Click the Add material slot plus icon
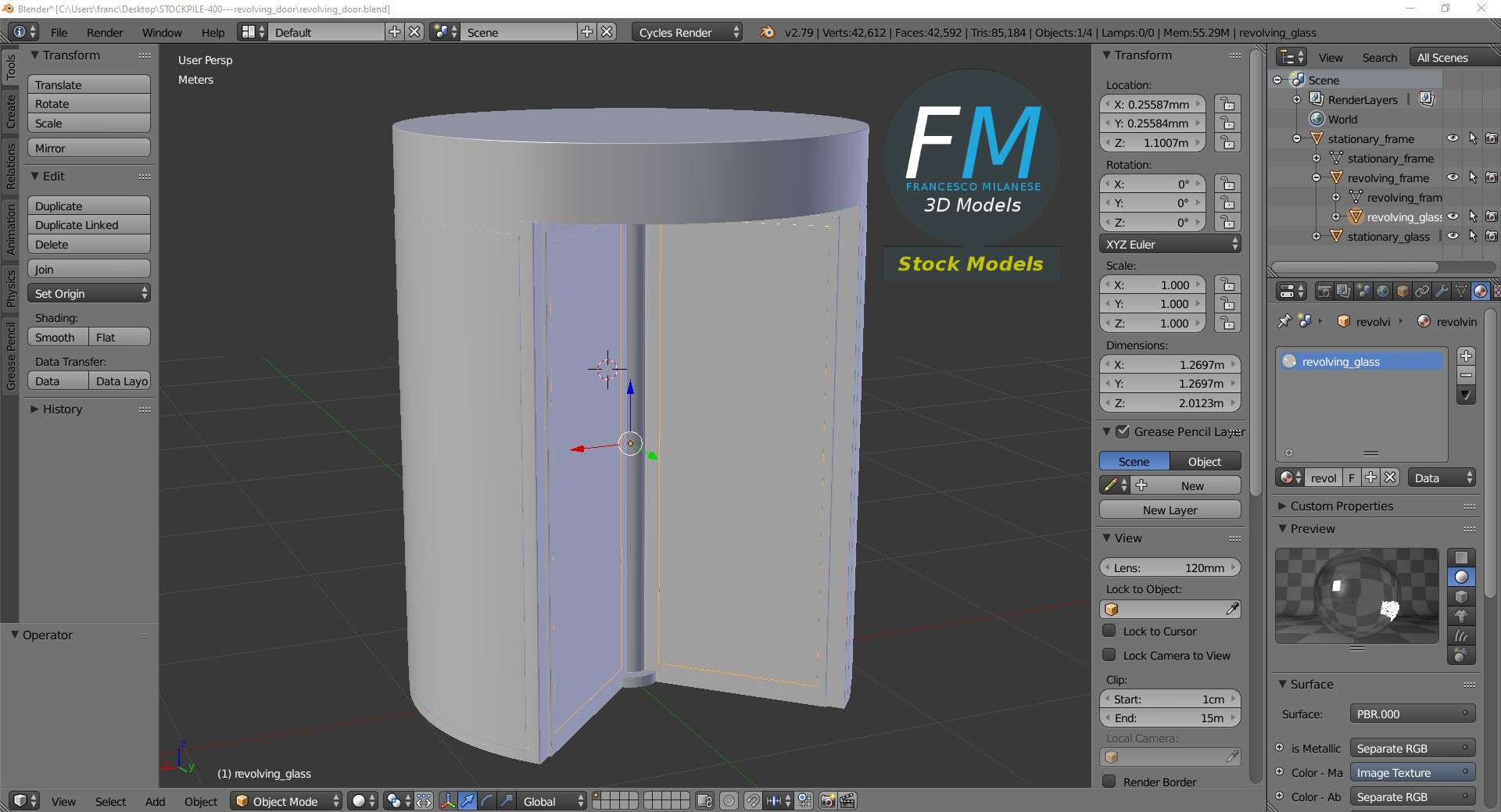The image size is (1501, 812). (1466, 356)
